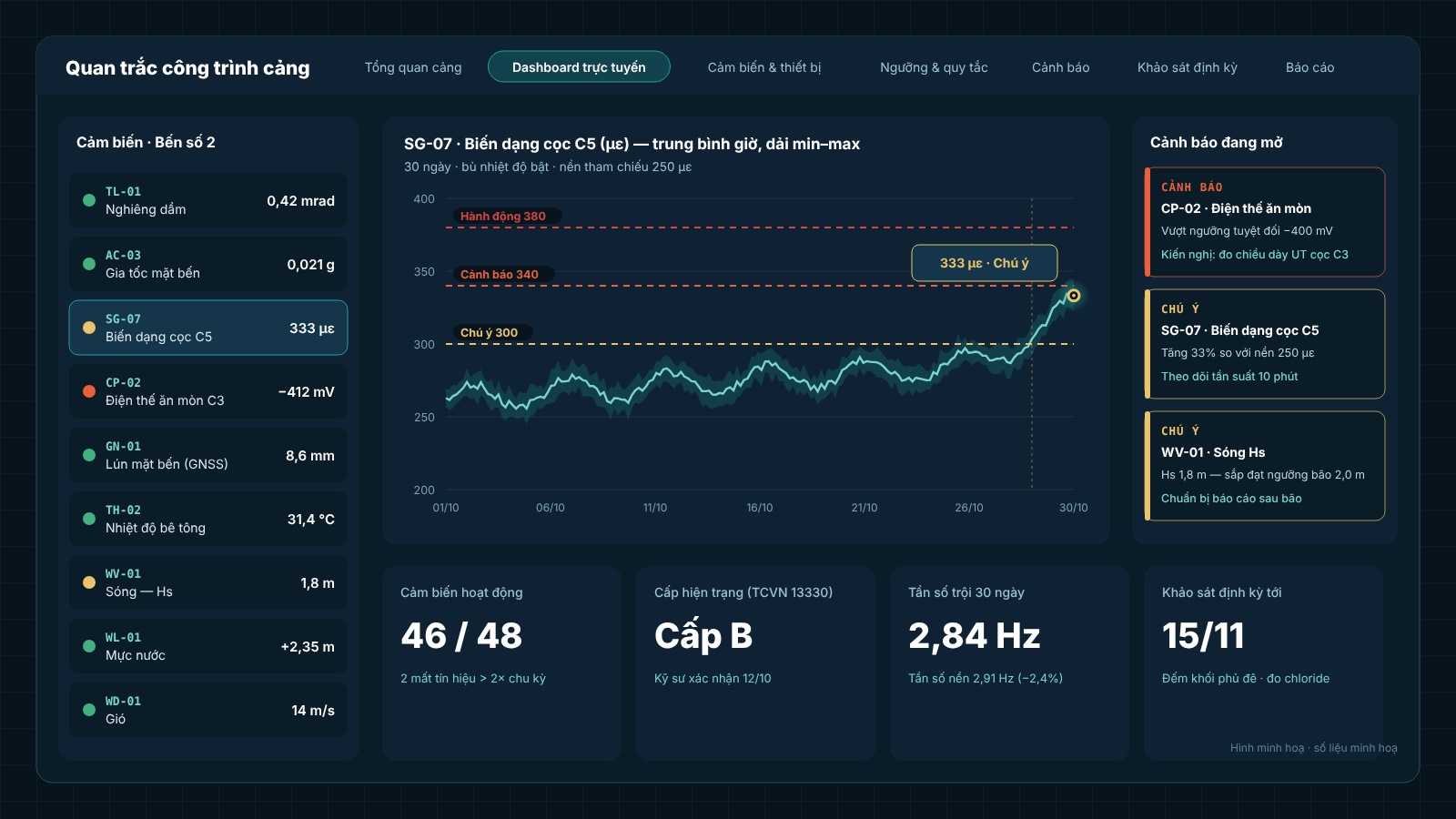Click the value −412 mV
1456x819 pixels.
coord(307,392)
